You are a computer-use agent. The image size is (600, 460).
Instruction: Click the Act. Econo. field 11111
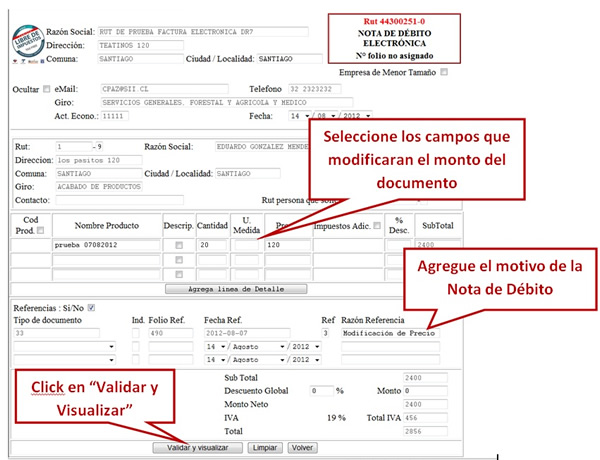pyautogui.click(x=115, y=116)
